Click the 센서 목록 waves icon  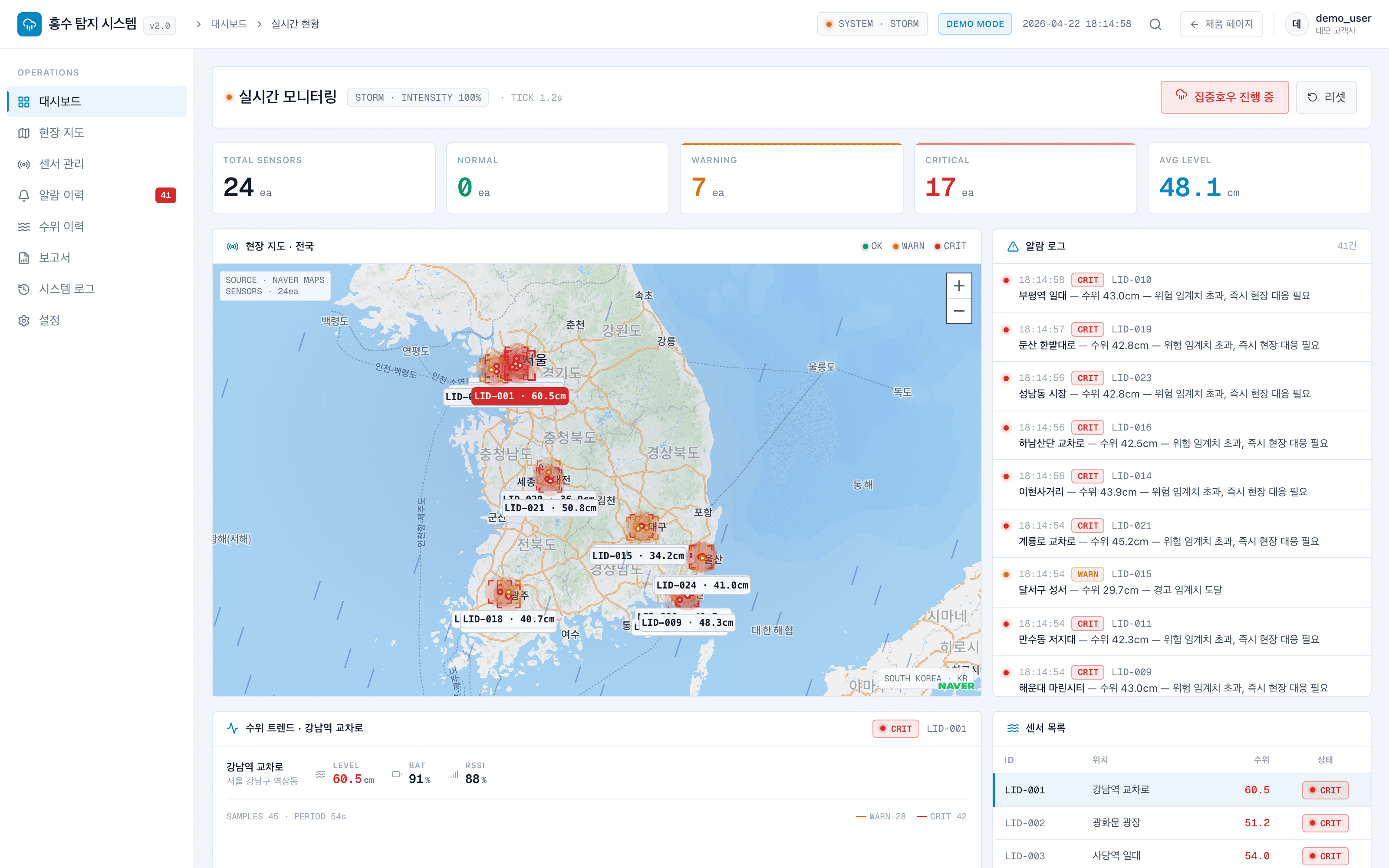point(1013,728)
